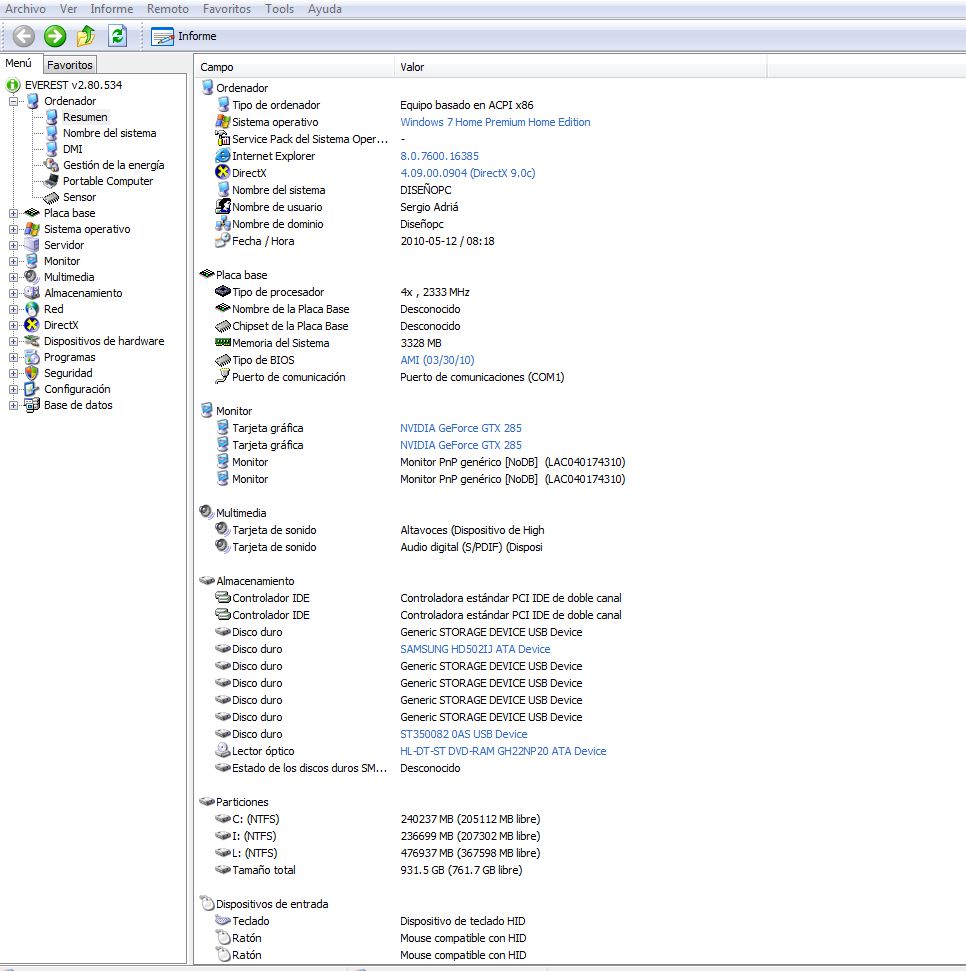Open the Ver menu

coord(68,9)
